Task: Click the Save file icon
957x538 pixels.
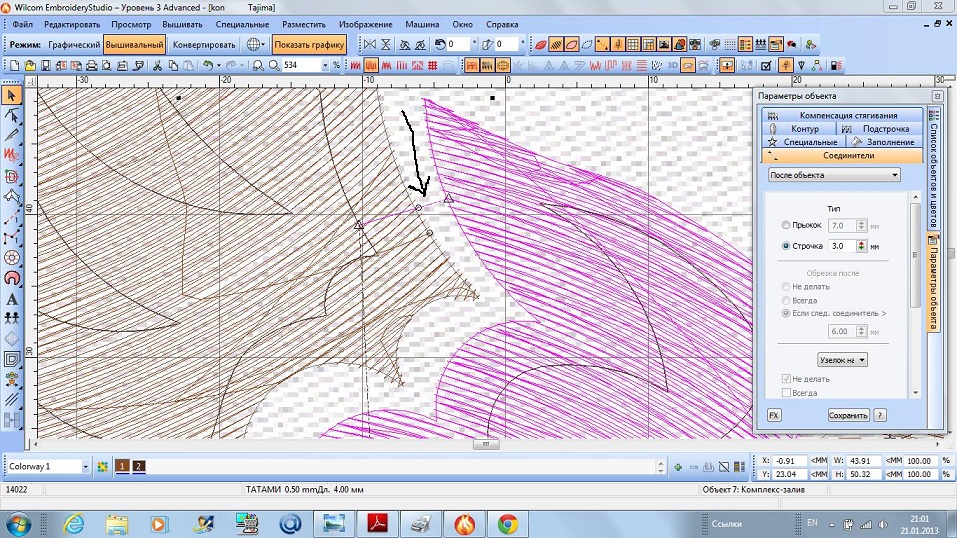Action: 46,65
